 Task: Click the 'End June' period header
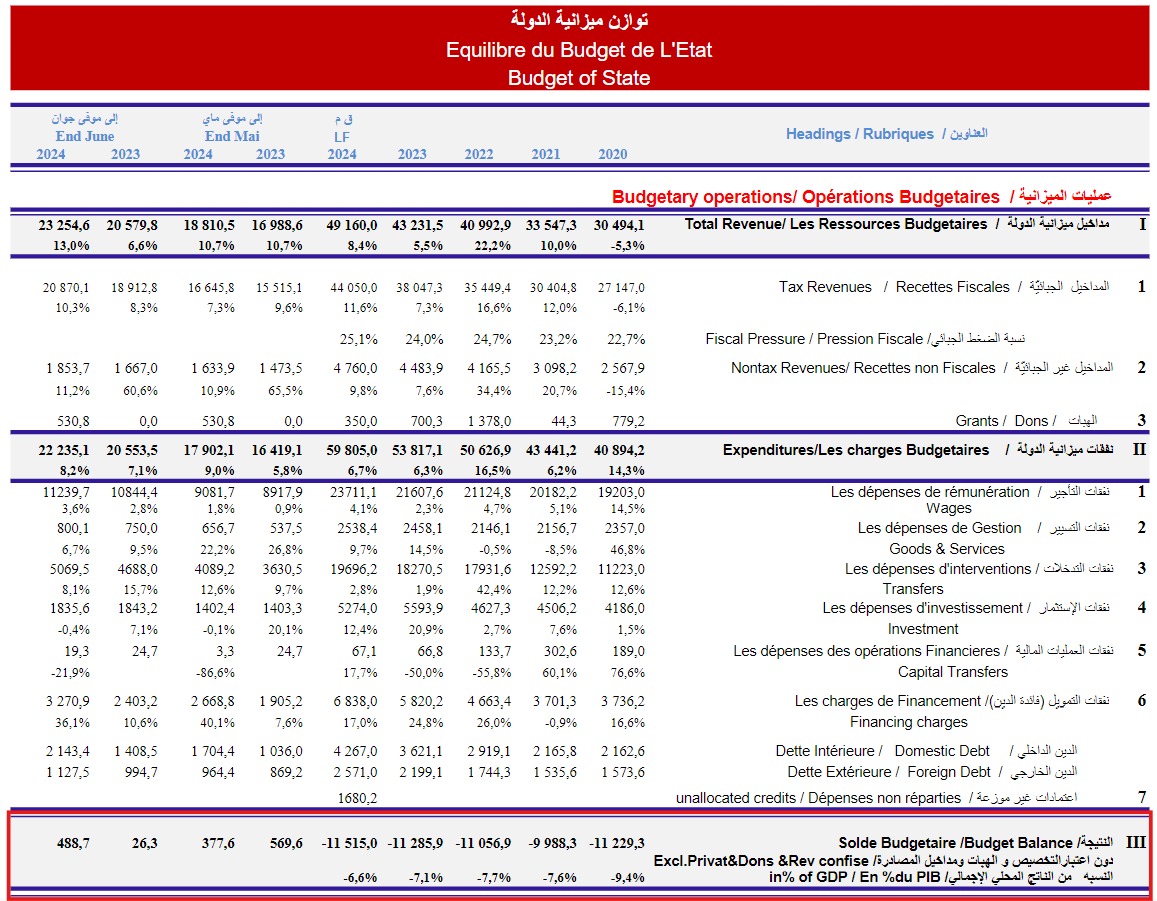[85, 136]
